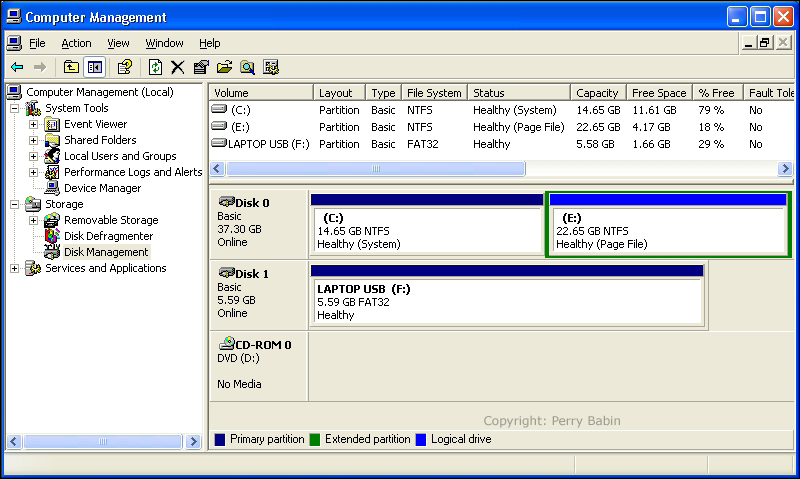Click the system menu icon beside File
Viewport: 800px width, 479px height.
(x=14, y=43)
